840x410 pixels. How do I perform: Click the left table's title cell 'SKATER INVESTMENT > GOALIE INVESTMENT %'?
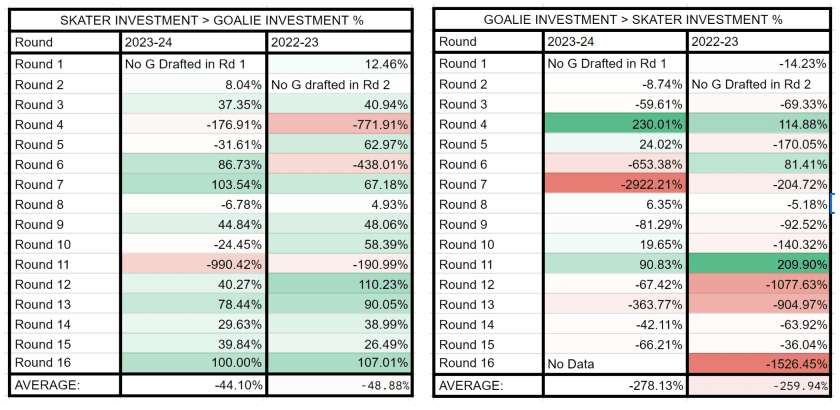pyautogui.click(x=211, y=20)
